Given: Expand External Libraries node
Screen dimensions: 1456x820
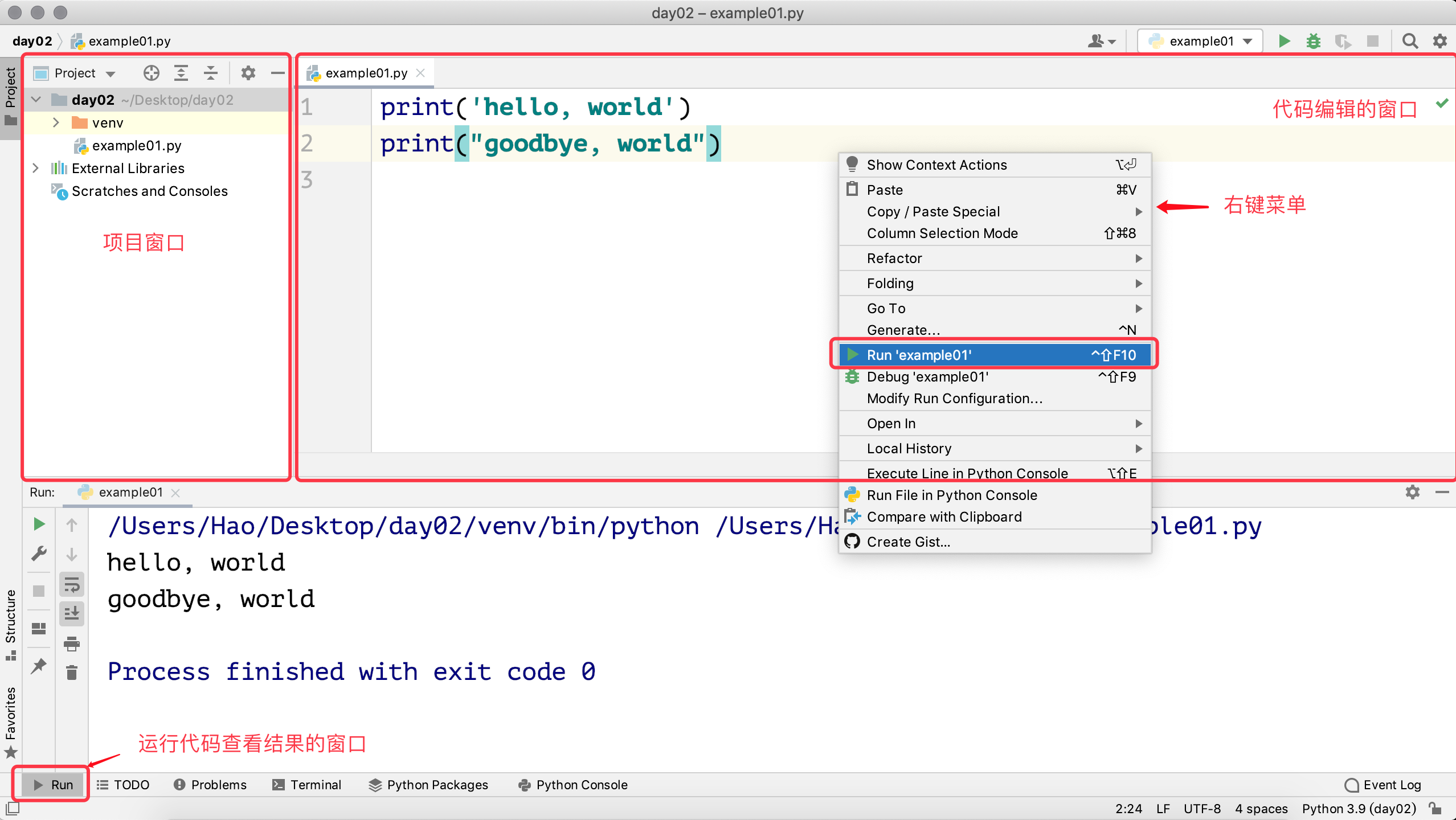Looking at the screenshot, I should point(35,168).
